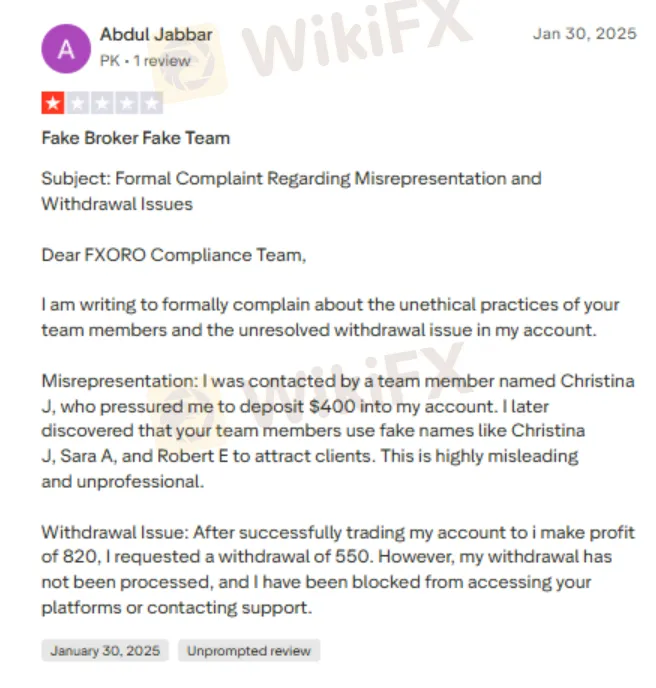Click the "January 30, 2025" tag

pos(105,651)
